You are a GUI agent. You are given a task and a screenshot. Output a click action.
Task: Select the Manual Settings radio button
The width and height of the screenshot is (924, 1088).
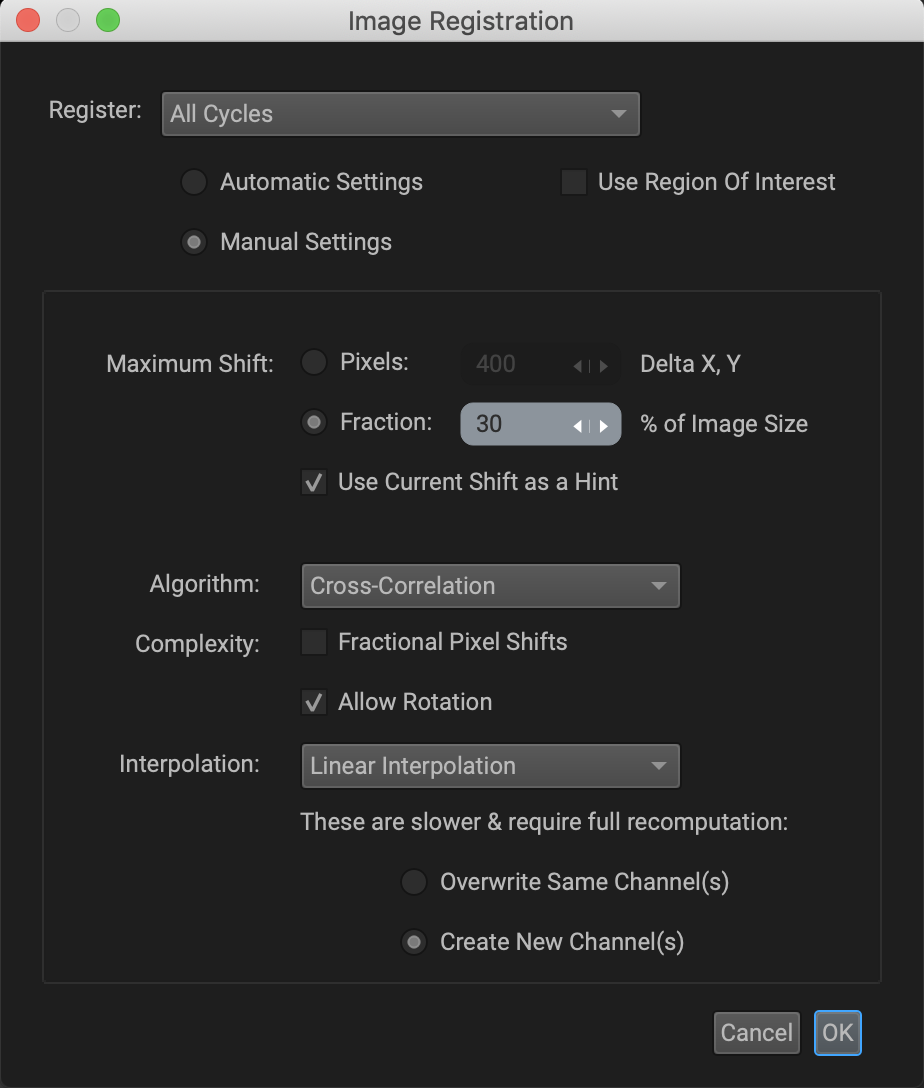pyautogui.click(x=194, y=242)
